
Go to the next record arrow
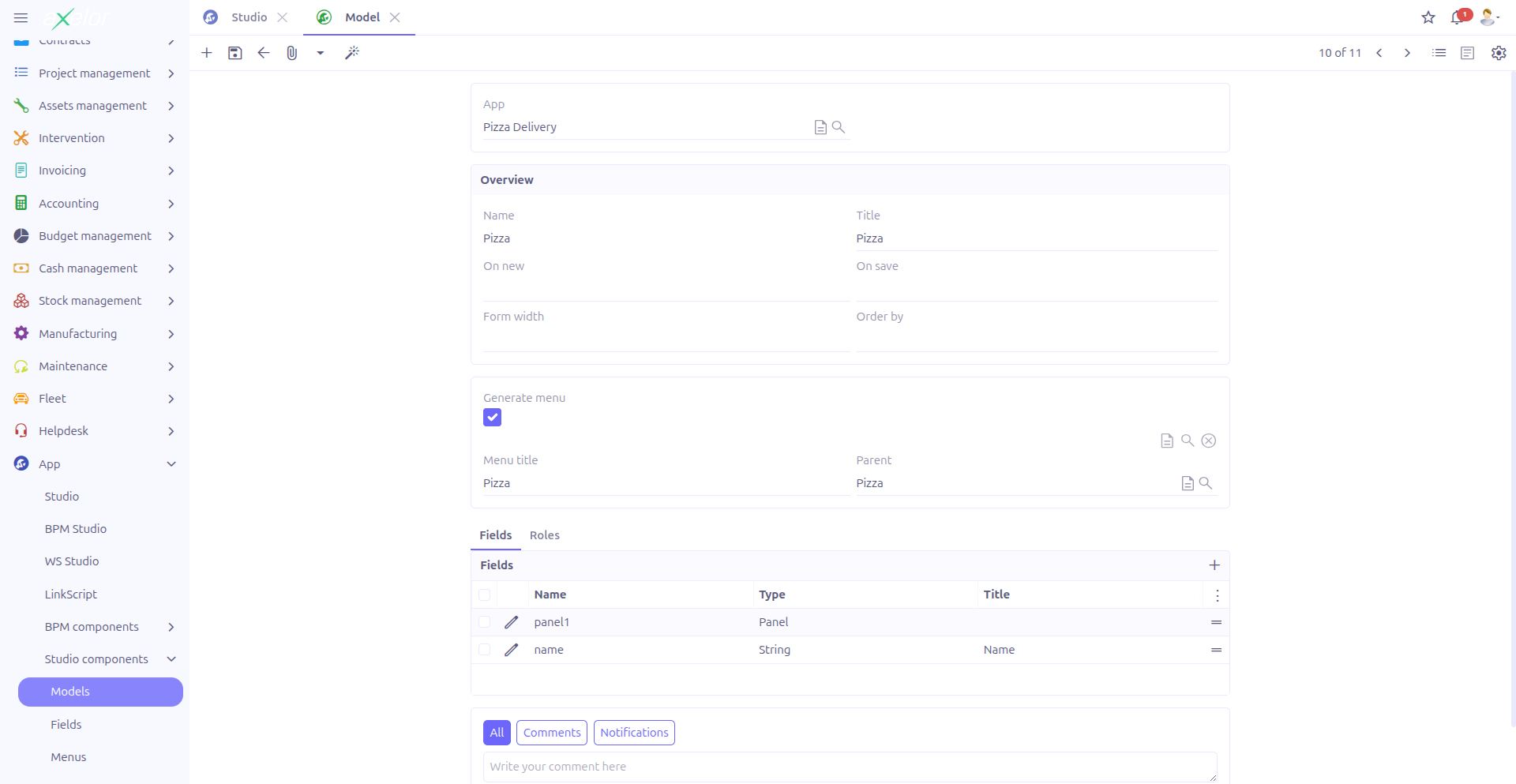click(1407, 53)
